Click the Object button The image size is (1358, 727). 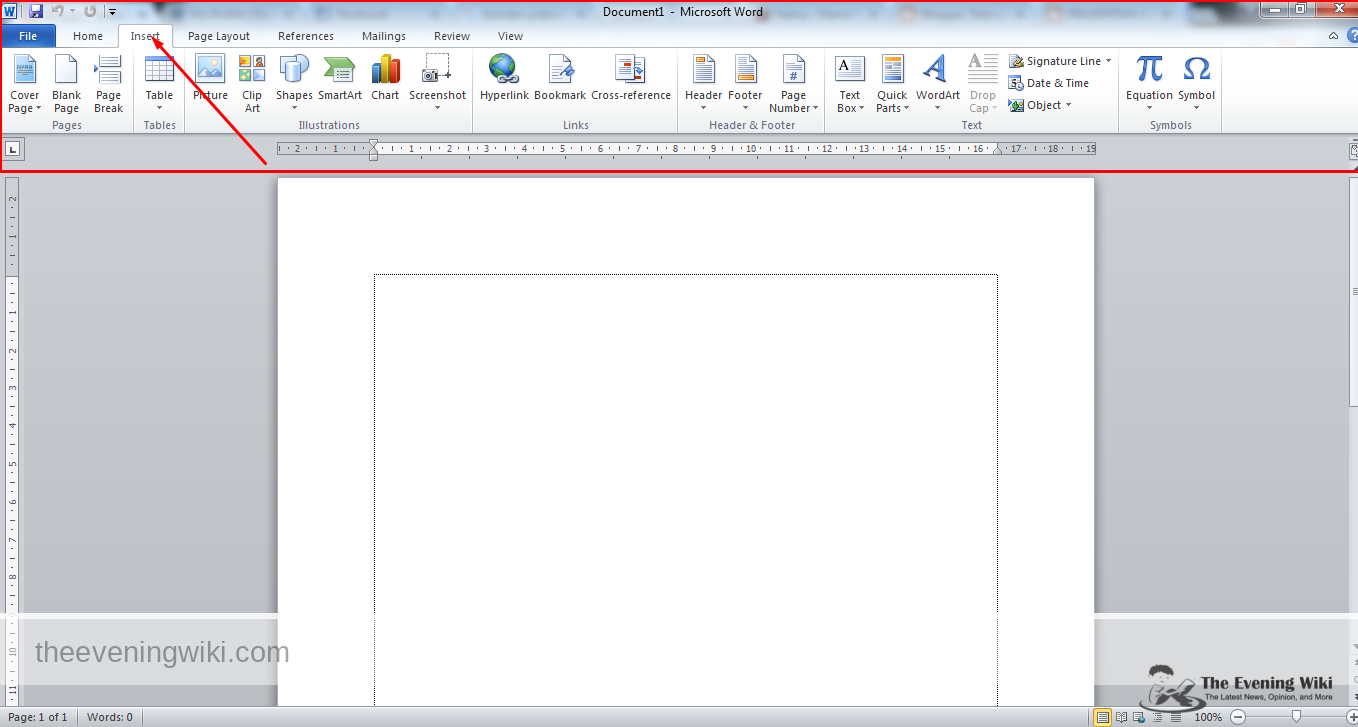click(x=1035, y=105)
